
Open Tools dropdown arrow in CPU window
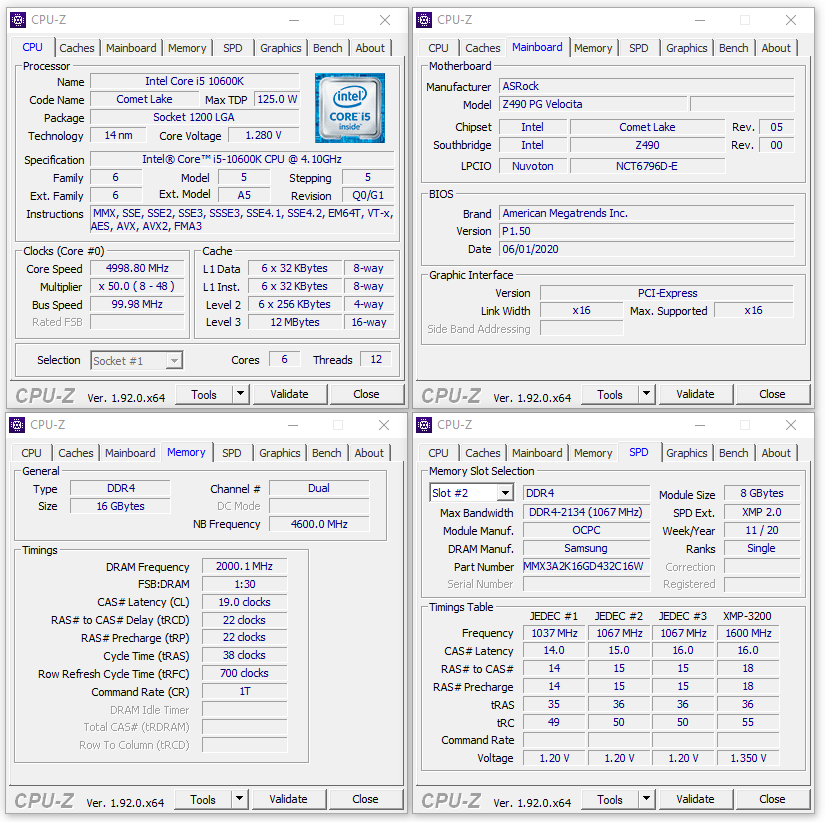pyautogui.click(x=240, y=394)
